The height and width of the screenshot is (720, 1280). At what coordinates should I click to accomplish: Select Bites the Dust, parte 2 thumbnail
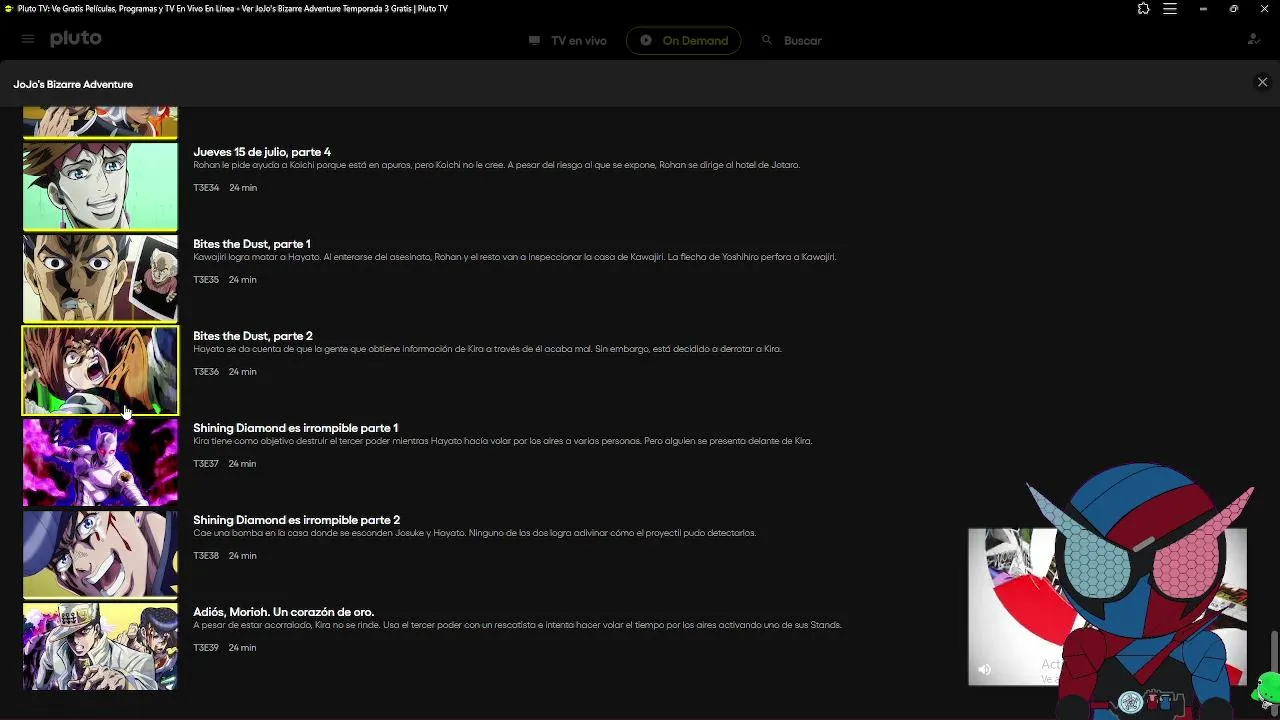[100, 371]
